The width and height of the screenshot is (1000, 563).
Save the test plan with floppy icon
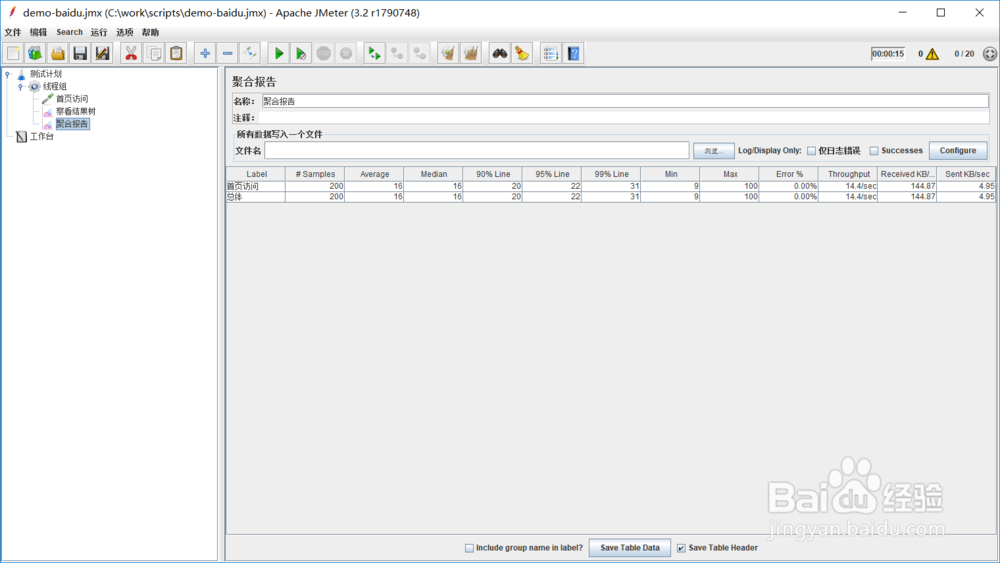tap(80, 54)
